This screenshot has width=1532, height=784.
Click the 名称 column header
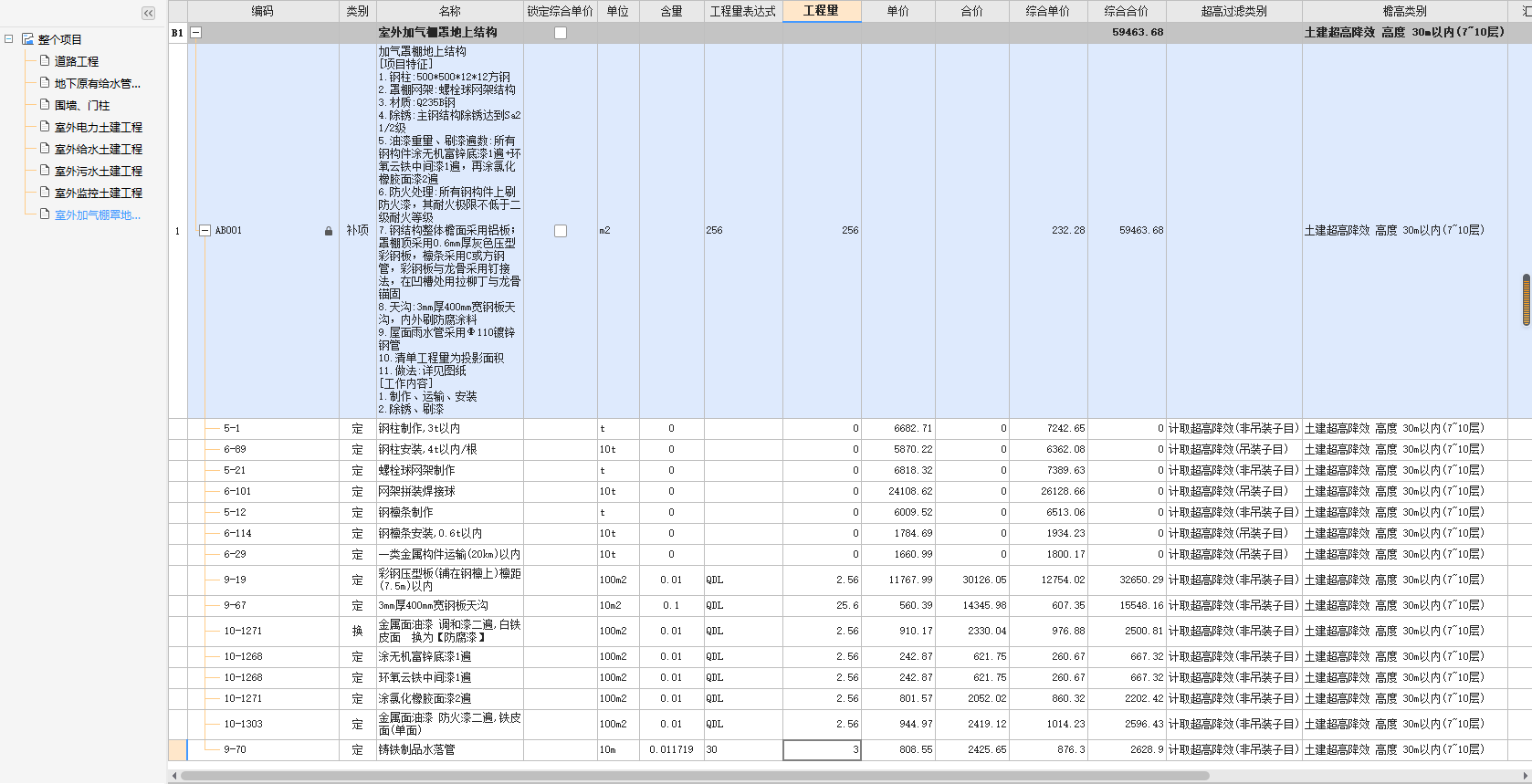[450, 11]
